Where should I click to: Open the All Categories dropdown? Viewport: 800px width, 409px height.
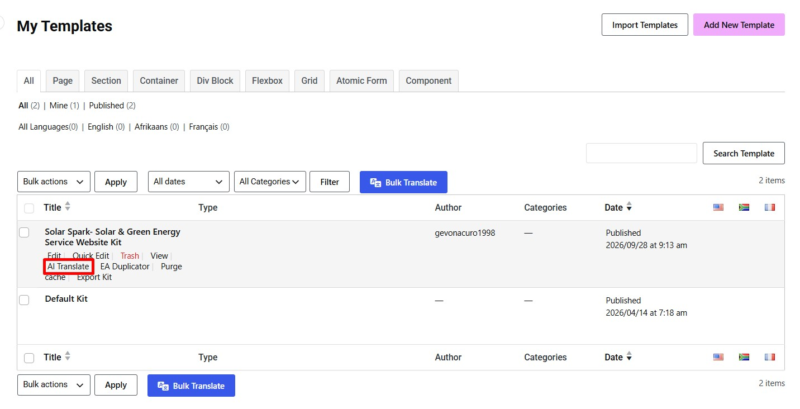tap(269, 182)
